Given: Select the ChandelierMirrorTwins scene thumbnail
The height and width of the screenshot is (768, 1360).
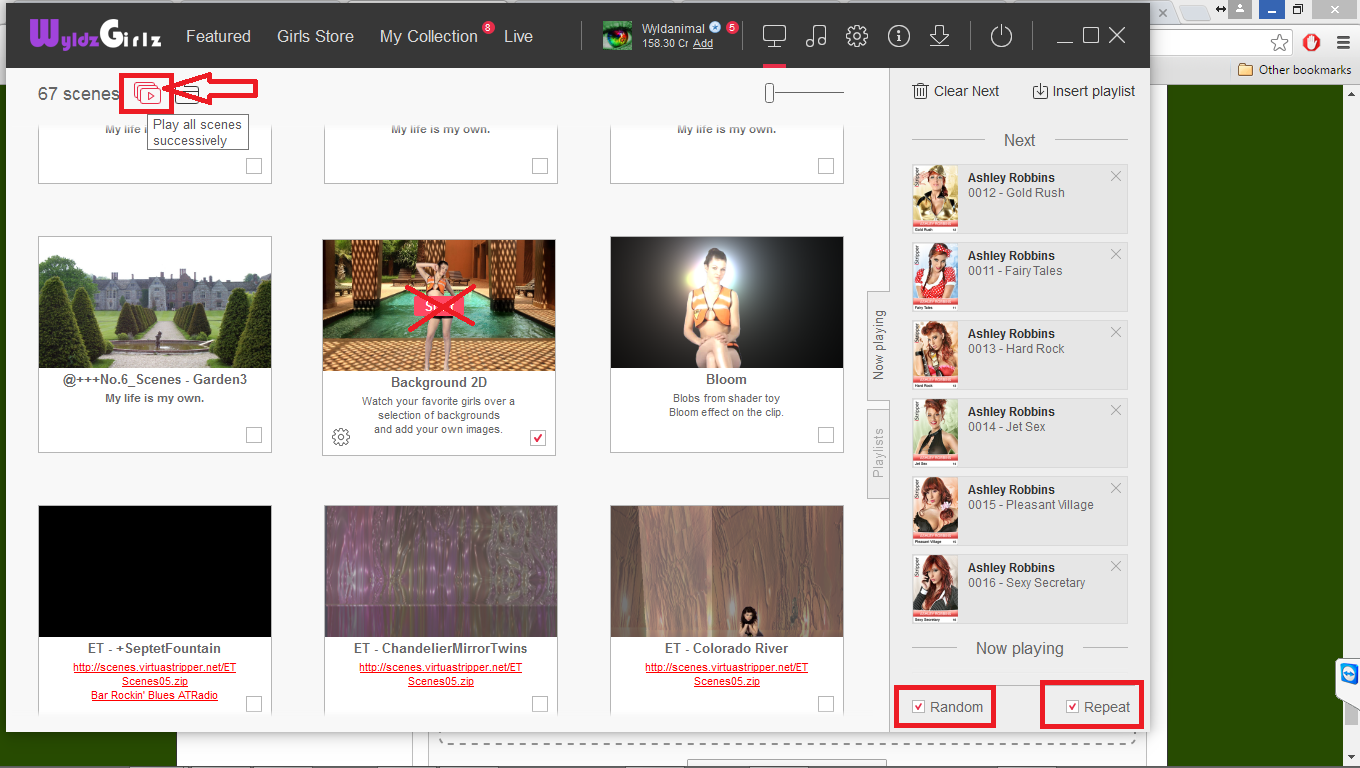Looking at the screenshot, I should 441,571.
